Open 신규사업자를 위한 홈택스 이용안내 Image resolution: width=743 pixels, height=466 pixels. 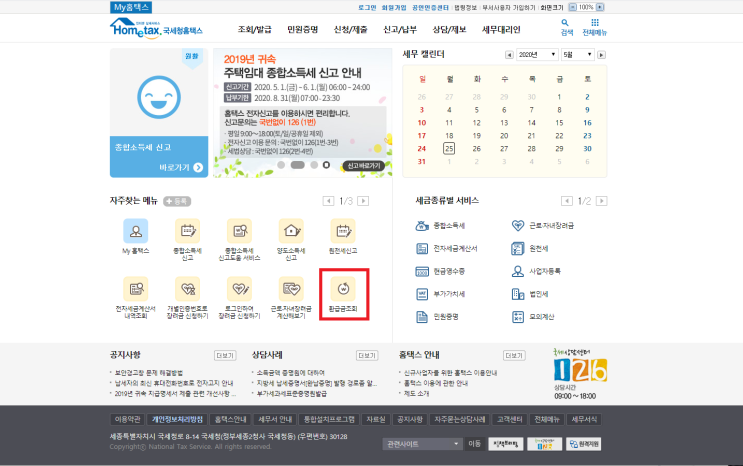point(450,373)
